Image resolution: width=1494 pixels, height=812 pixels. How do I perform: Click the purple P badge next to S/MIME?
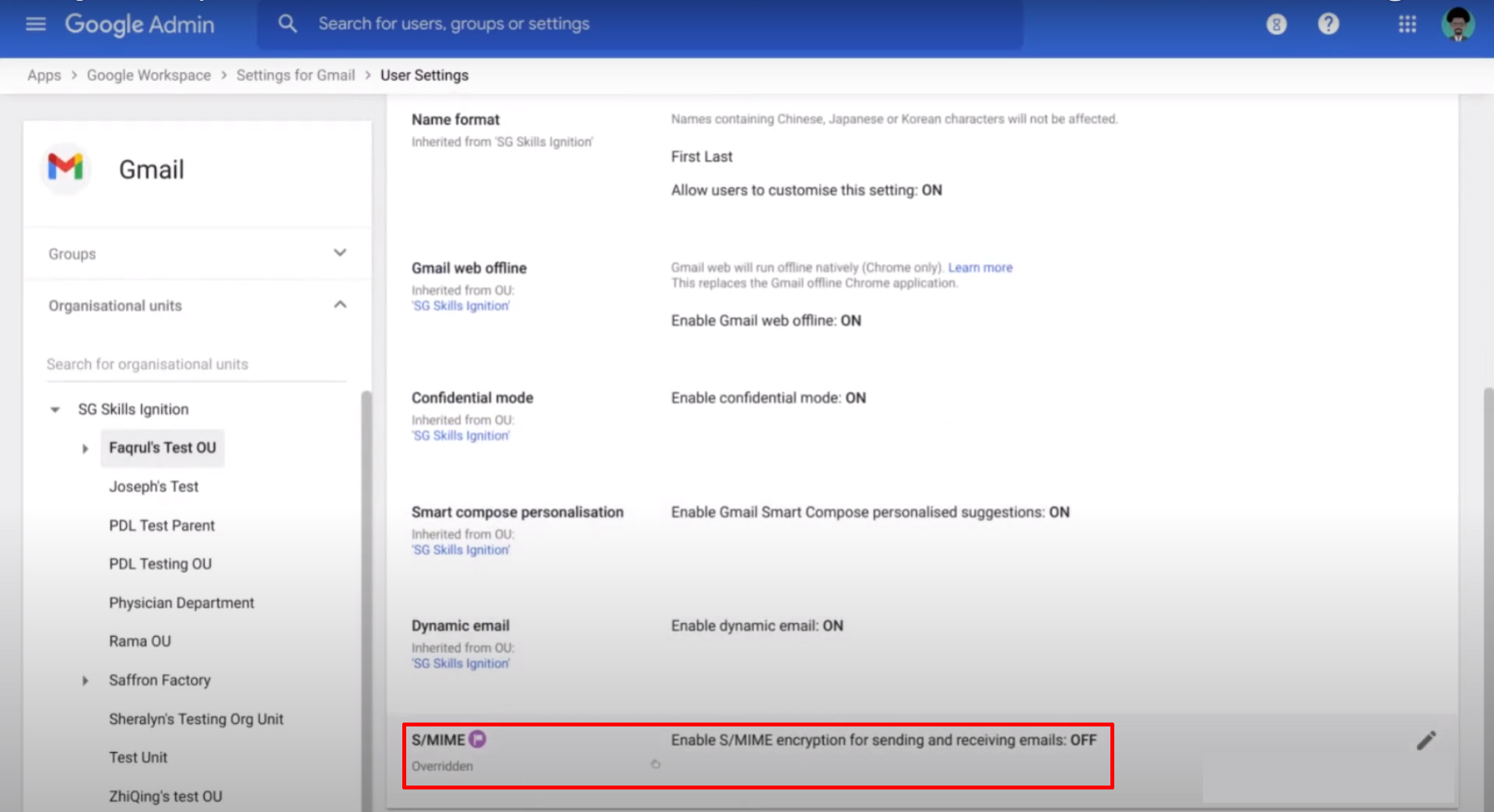[478, 739]
